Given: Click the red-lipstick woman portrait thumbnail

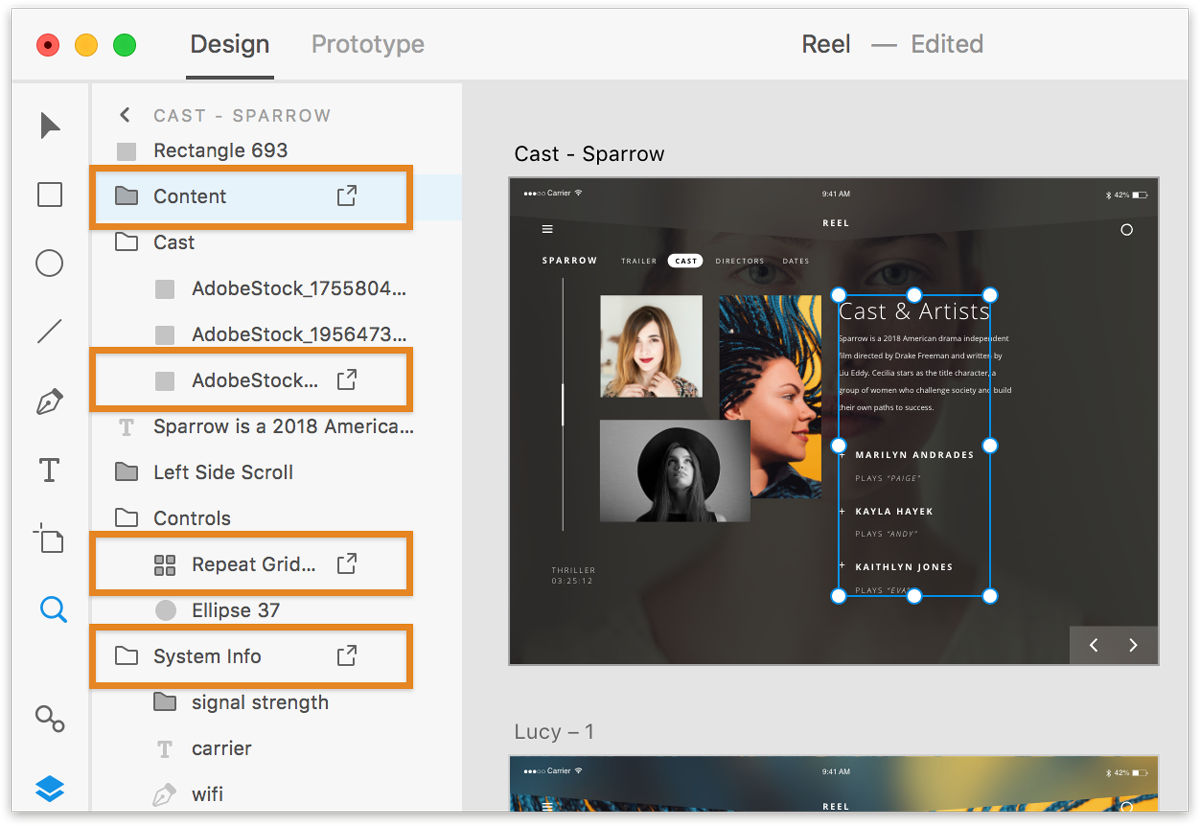Looking at the screenshot, I should point(651,346).
